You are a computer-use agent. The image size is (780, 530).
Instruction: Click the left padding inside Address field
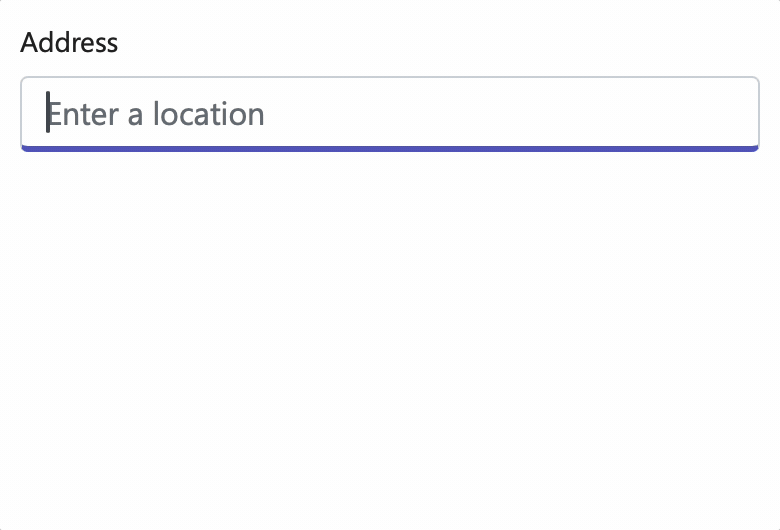pyautogui.click(x=33, y=114)
